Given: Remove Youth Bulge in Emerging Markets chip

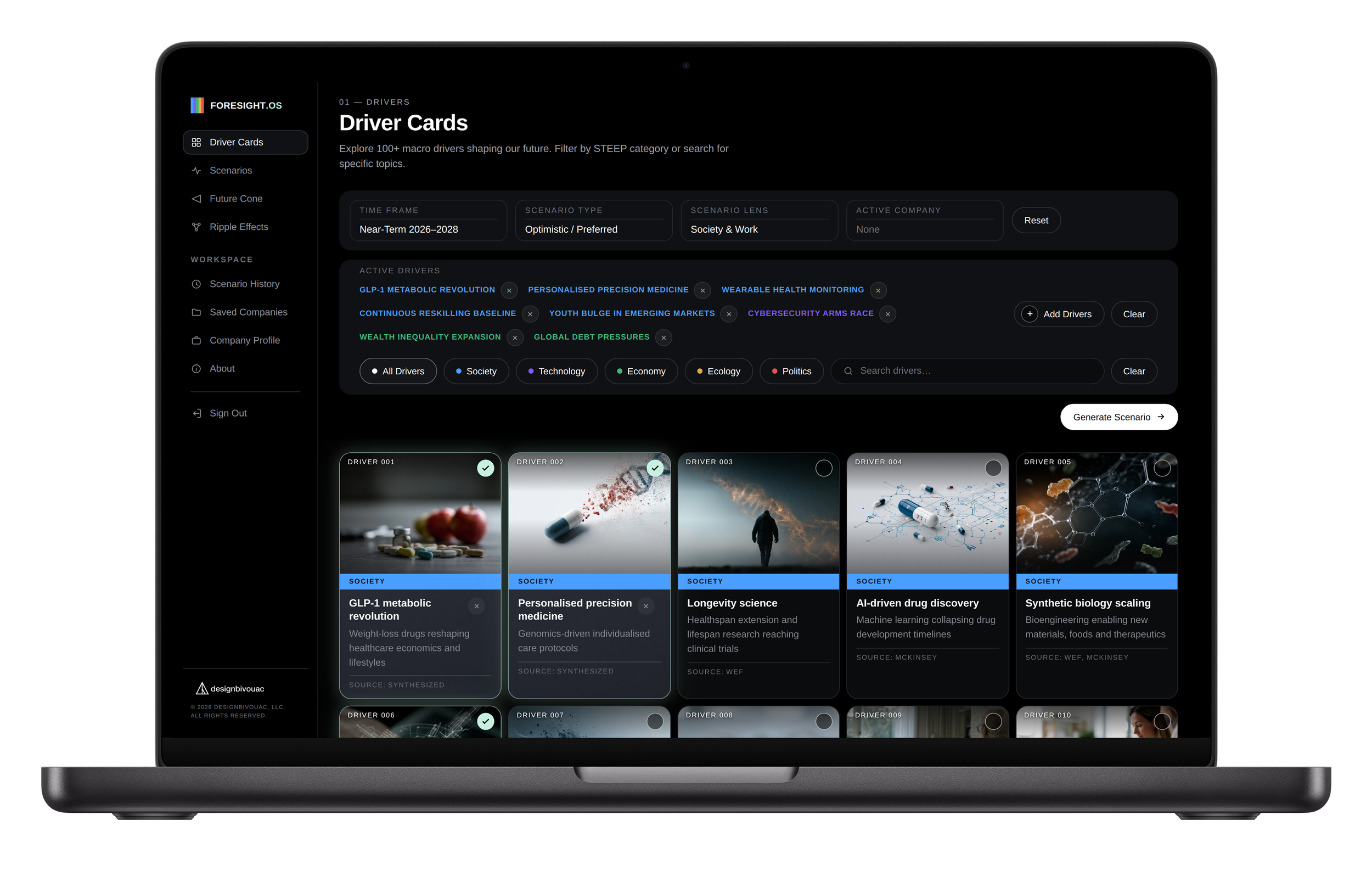Looking at the screenshot, I should click(x=729, y=314).
